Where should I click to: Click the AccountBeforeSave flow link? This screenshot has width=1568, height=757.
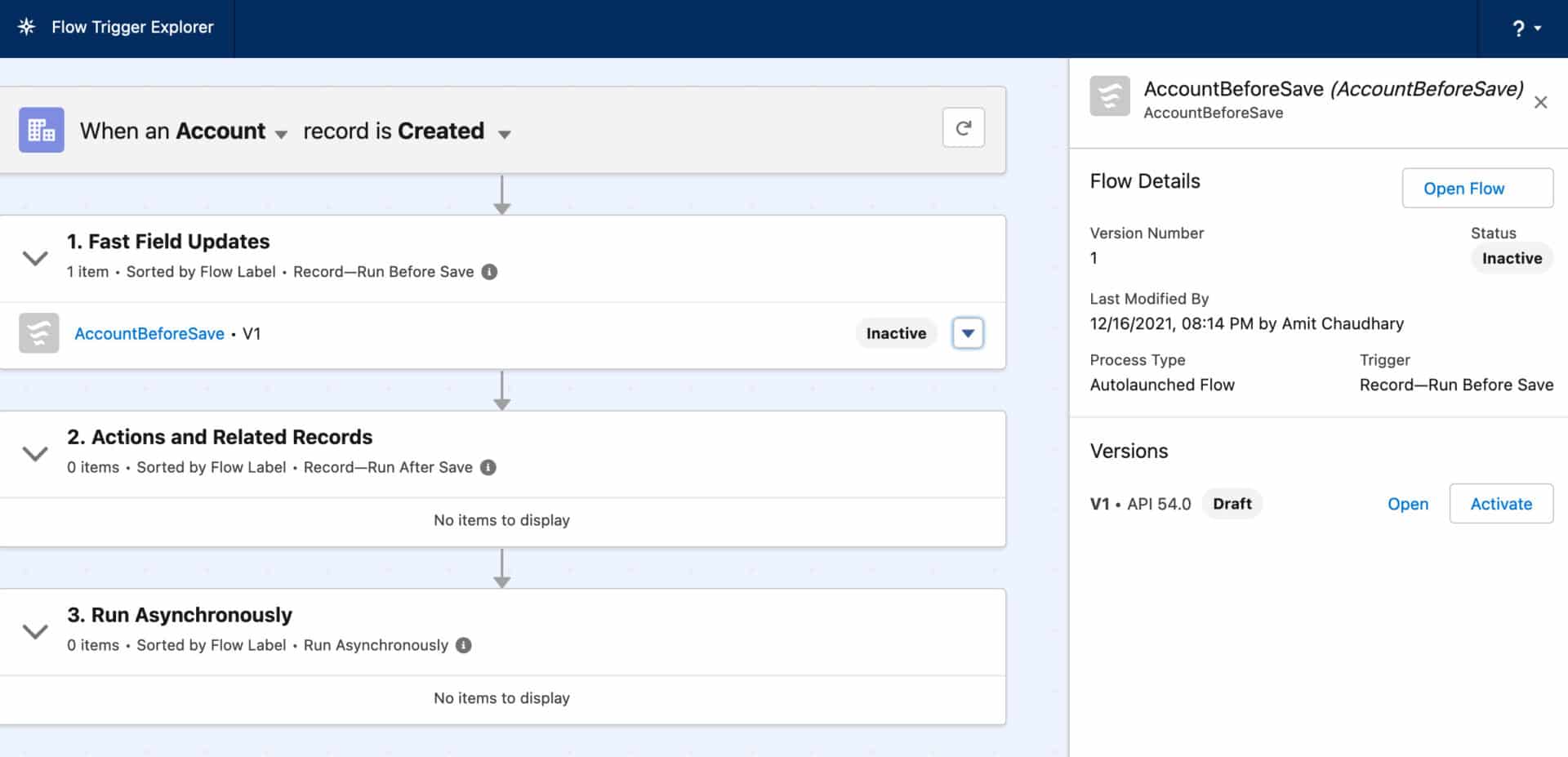pyautogui.click(x=149, y=333)
